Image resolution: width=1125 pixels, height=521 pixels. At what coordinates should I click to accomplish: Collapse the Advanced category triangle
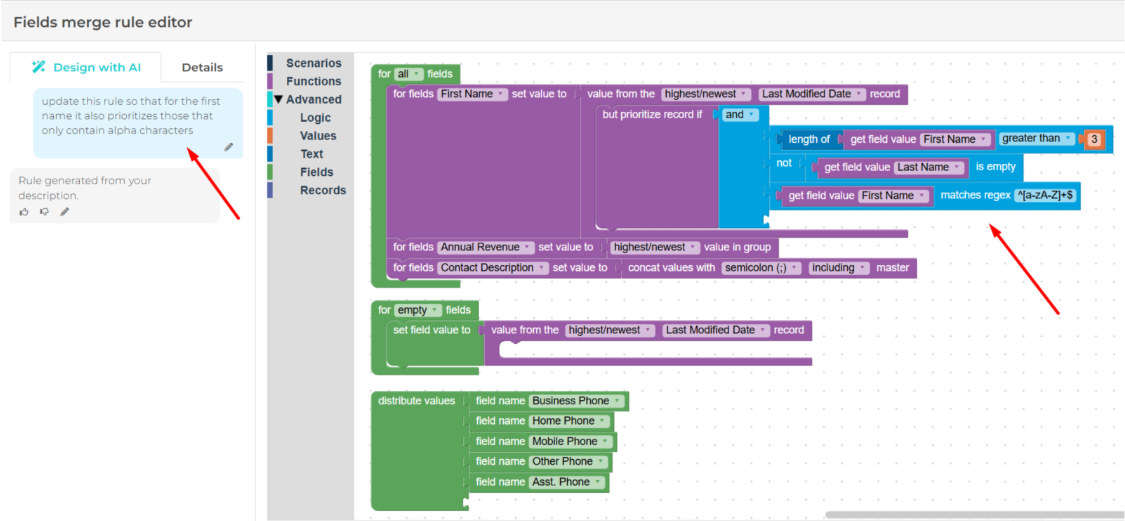(278, 100)
